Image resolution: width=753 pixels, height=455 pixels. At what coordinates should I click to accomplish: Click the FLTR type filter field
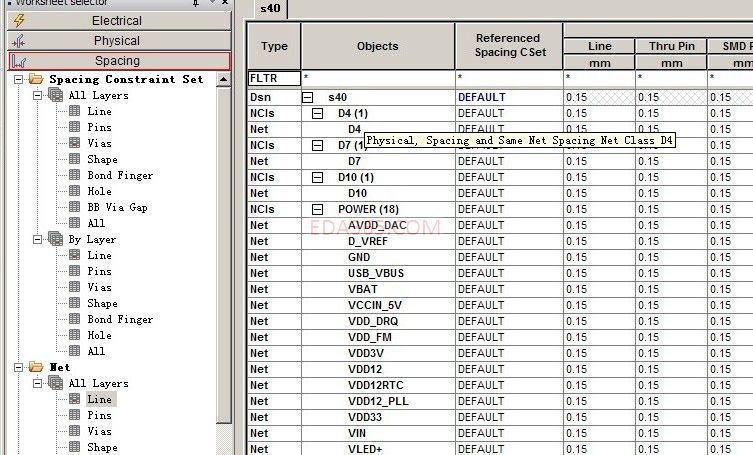(274, 78)
